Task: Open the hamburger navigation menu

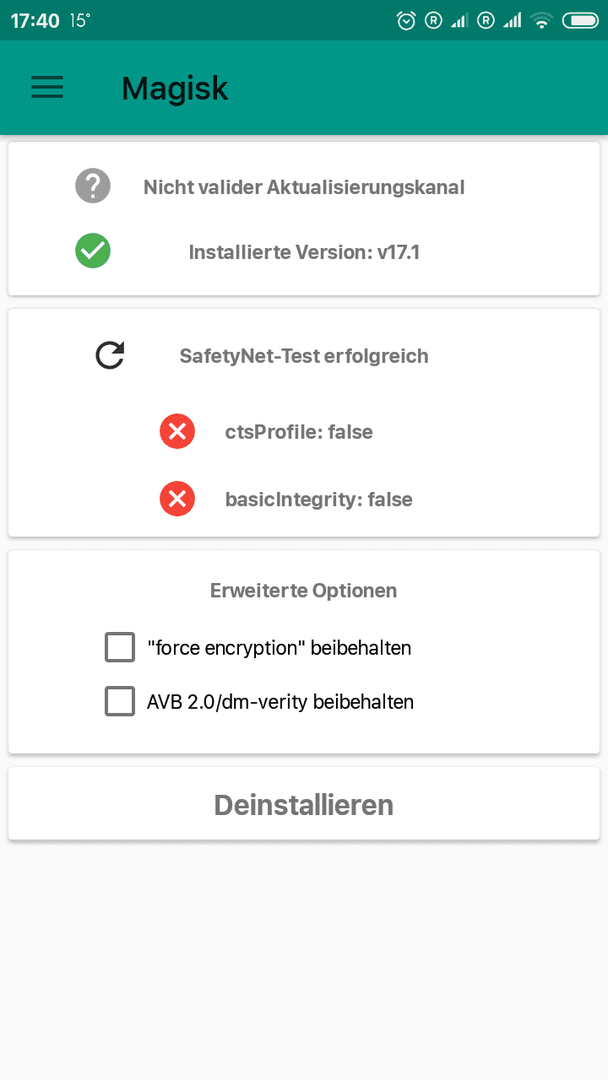Action: click(47, 87)
